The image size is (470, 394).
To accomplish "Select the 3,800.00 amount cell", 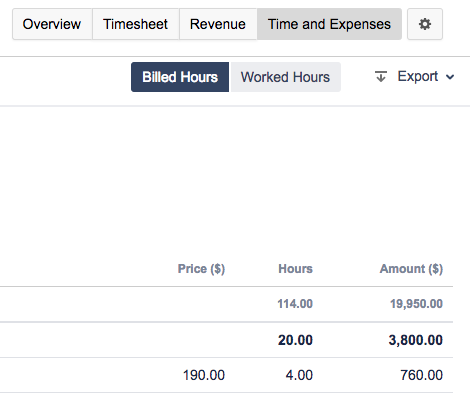I will 416,340.
